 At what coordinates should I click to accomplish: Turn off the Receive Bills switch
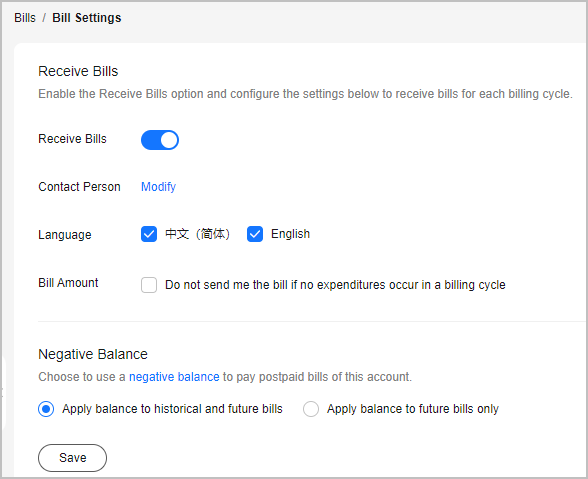click(x=160, y=140)
